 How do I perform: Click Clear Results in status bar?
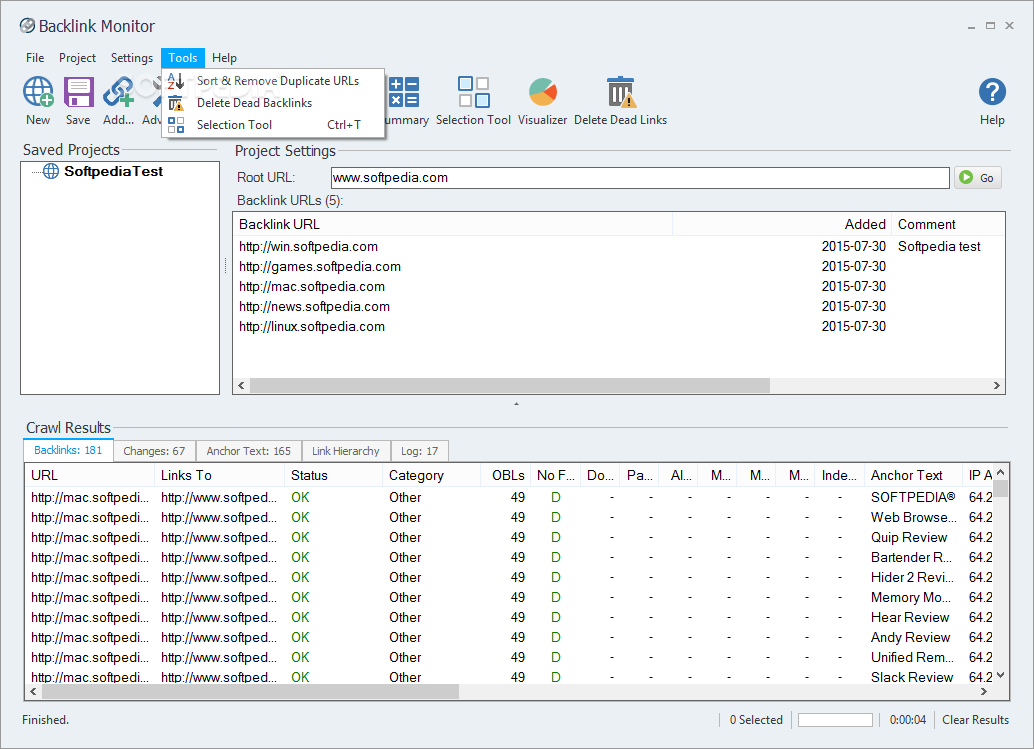(975, 720)
